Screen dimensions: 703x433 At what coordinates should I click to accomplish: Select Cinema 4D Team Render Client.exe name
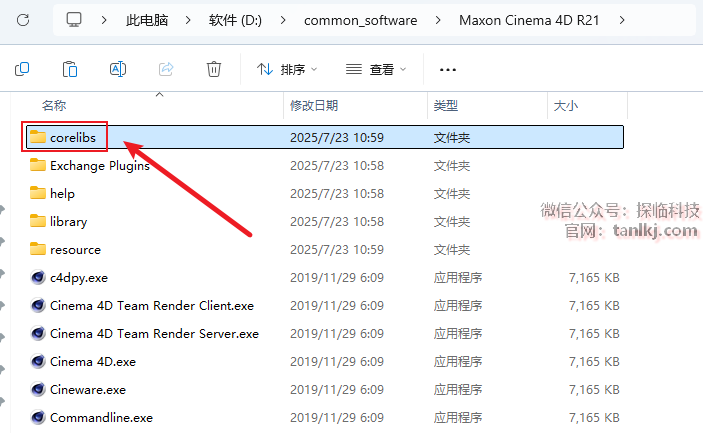coord(152,305)
